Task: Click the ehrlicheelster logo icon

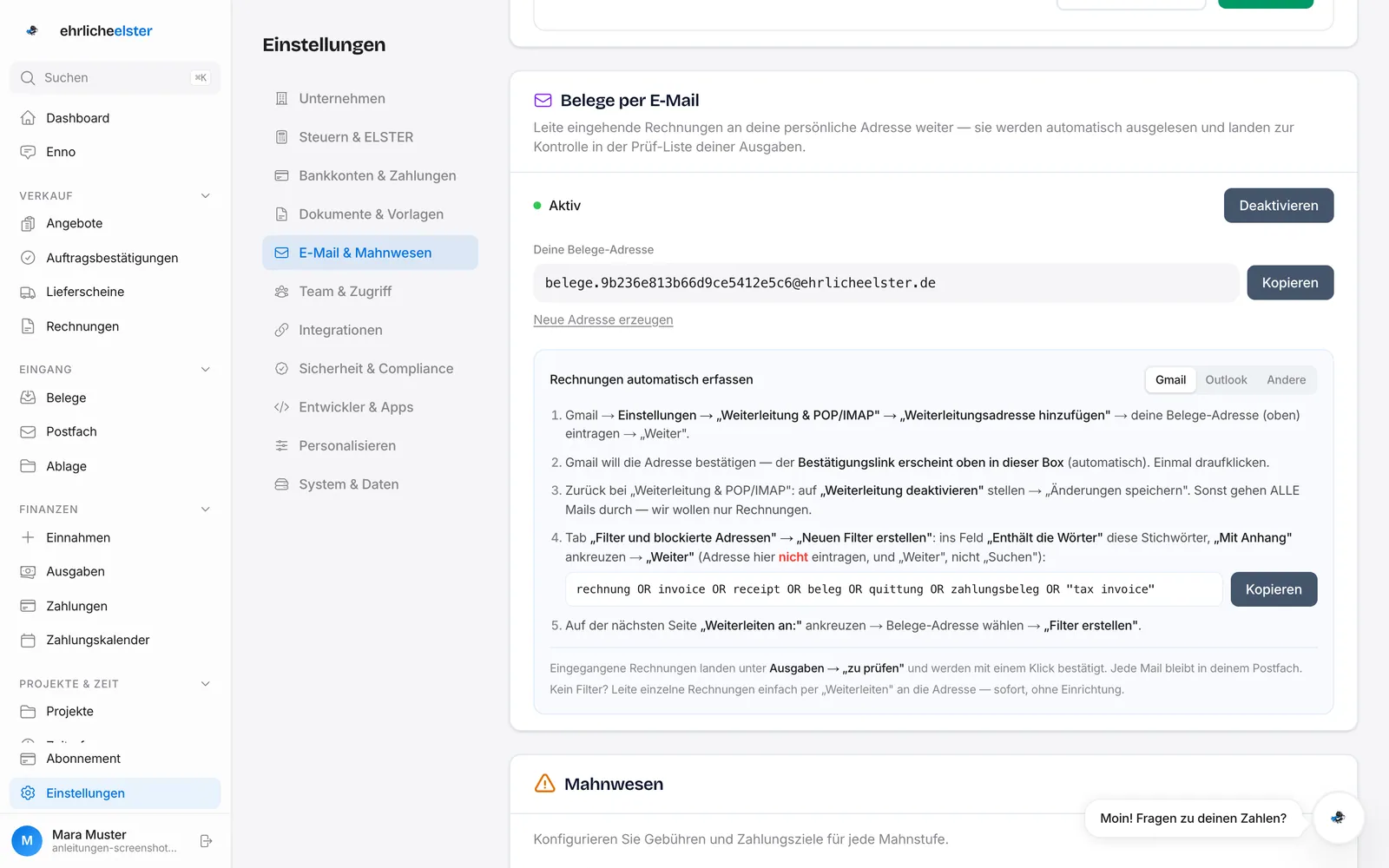Action: click(x=32, y=30)
